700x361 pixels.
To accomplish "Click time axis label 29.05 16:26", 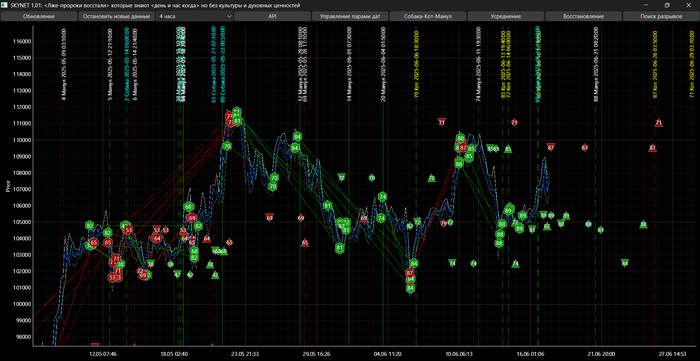I will point(316,354).
